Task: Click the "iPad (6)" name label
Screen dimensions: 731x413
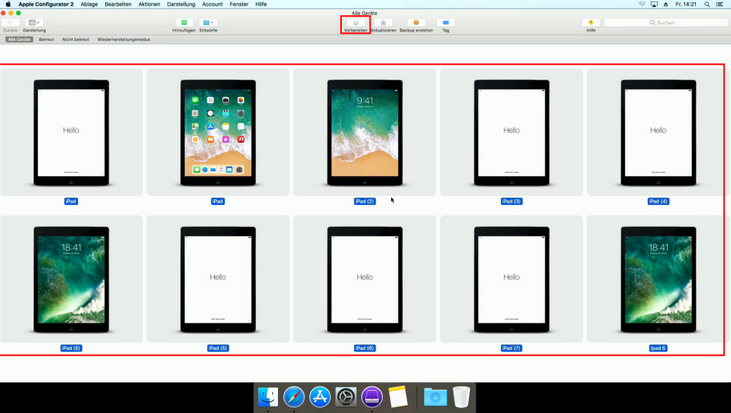Action: click(365, 348)
